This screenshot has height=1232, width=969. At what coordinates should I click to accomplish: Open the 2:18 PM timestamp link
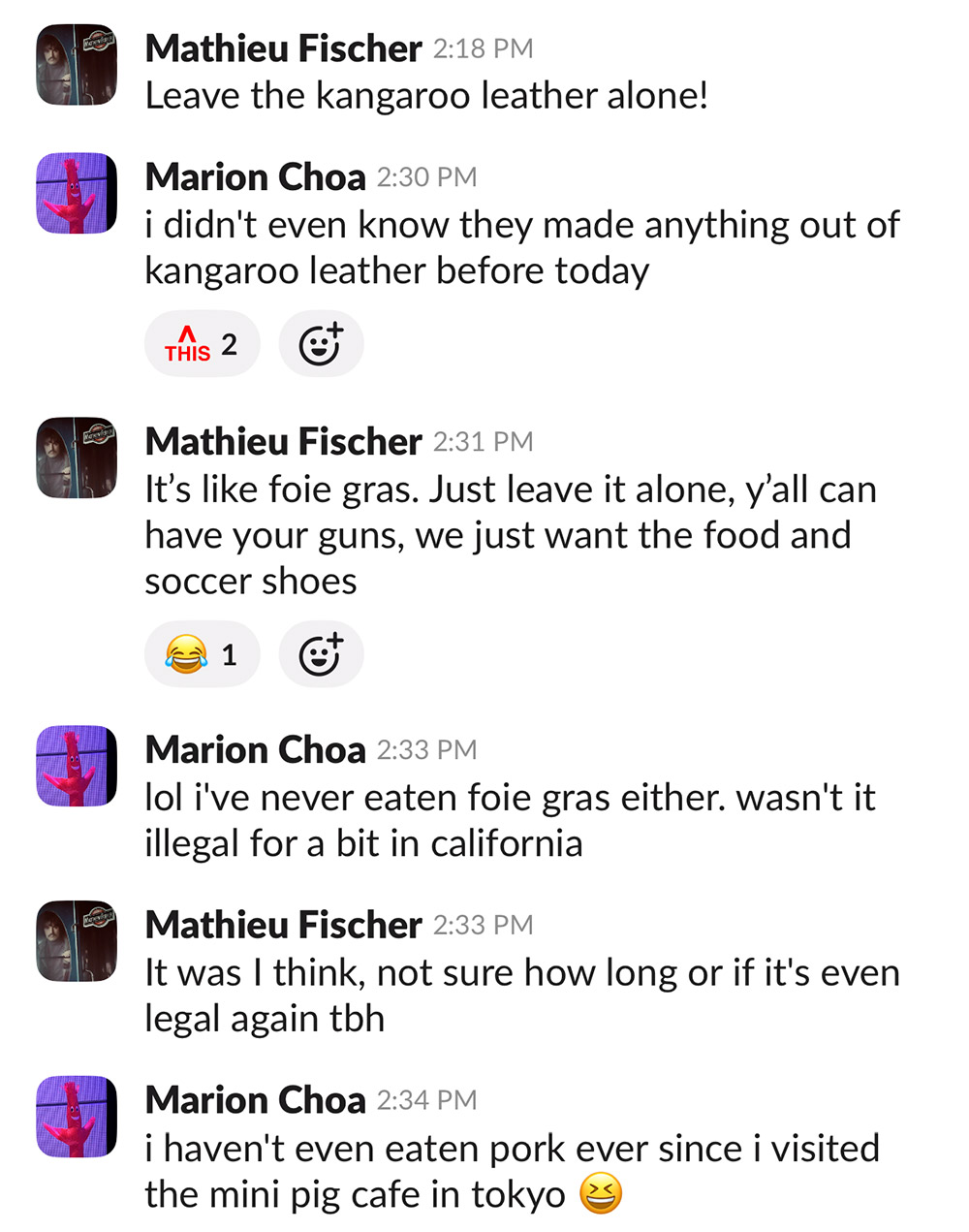pyautogui.click(x=483, y=48)
